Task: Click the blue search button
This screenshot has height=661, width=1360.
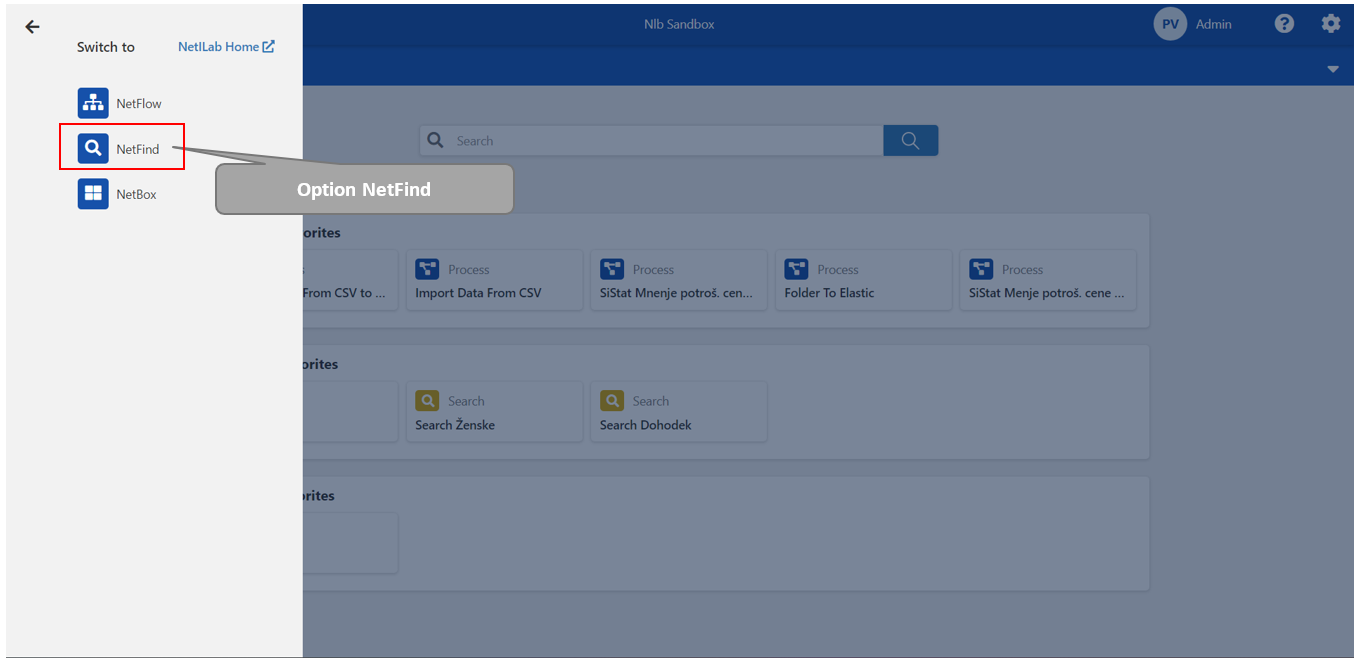Action: click(910, 141)
